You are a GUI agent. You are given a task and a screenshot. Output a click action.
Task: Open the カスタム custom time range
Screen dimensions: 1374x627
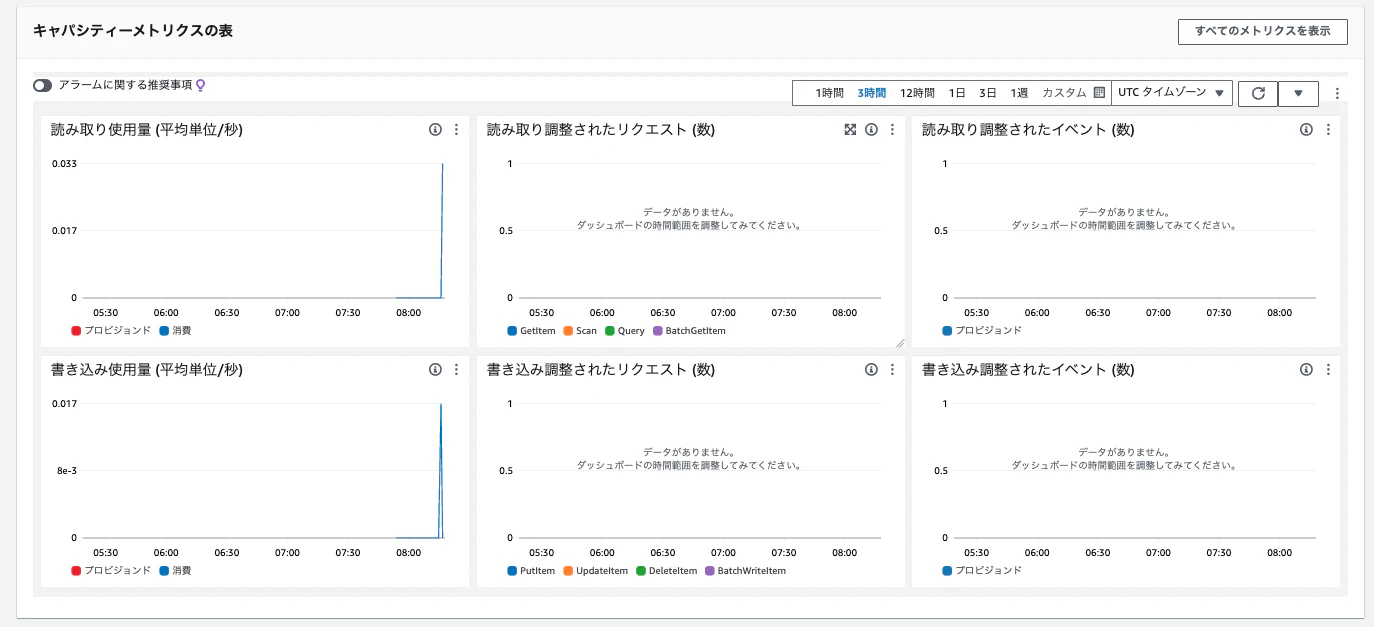pos(1064,93)
